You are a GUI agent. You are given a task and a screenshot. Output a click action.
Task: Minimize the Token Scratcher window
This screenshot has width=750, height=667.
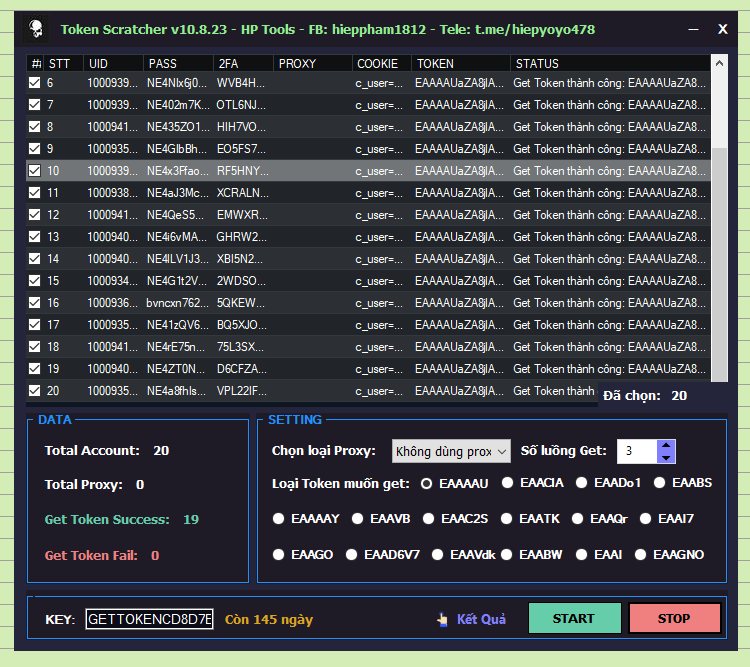tap(693, 29)
